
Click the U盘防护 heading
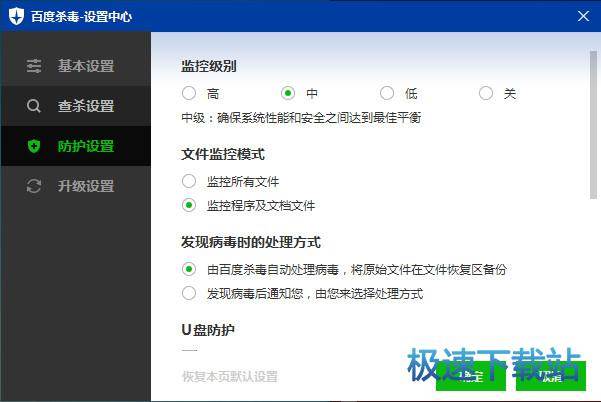(x=208, y=330)
